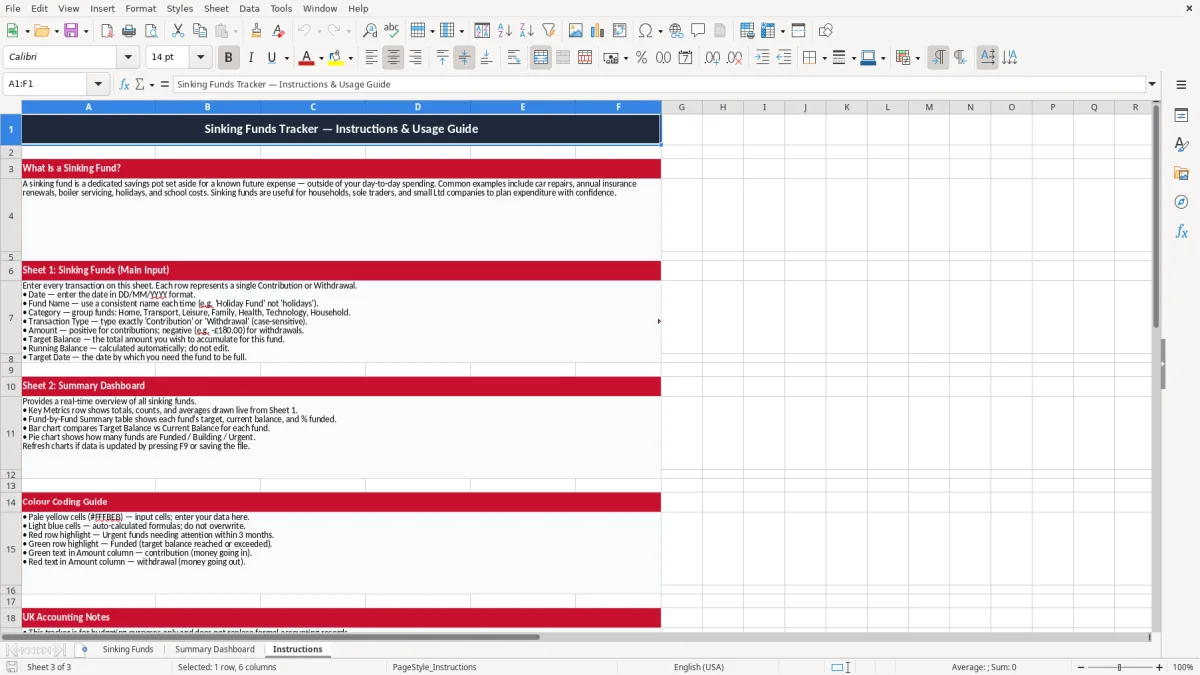
Task: Open the Function Wizard next to the Name Box
Action: pyautogui.click(x=124, y=84)
